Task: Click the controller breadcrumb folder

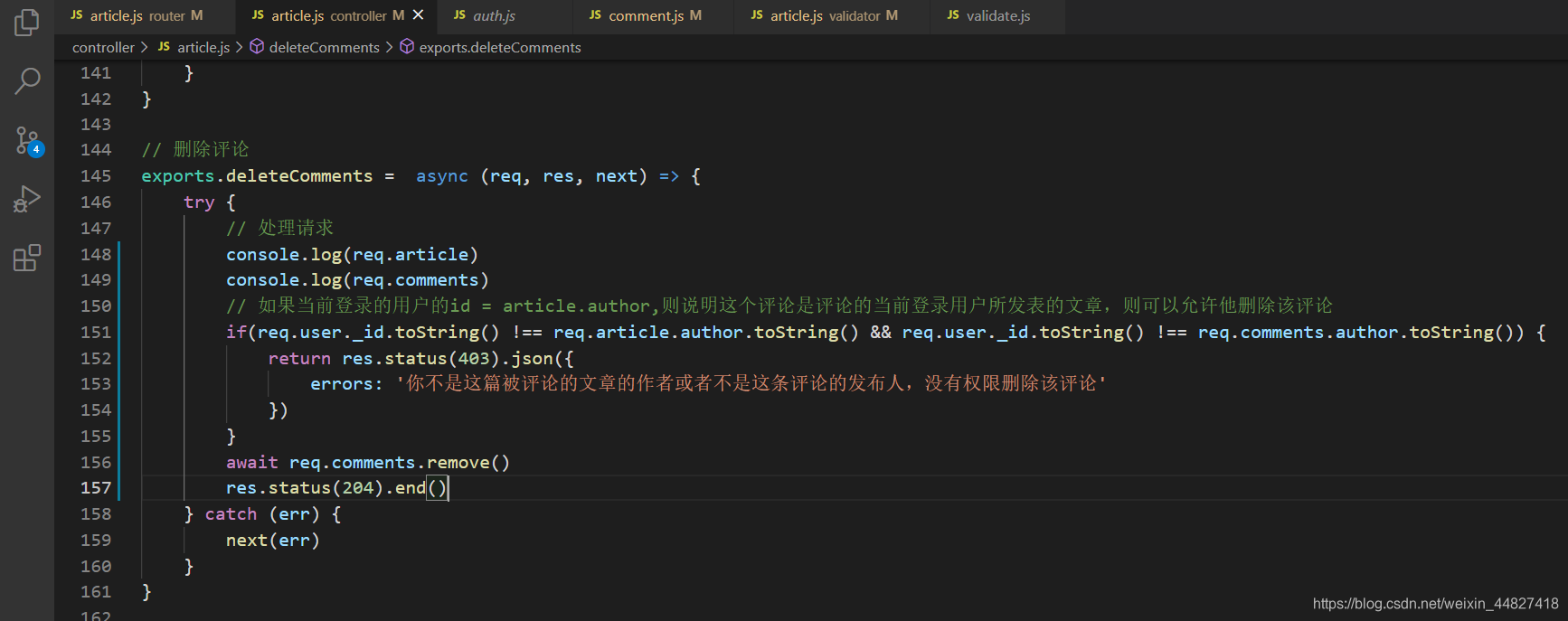Action: pos(103,47)
